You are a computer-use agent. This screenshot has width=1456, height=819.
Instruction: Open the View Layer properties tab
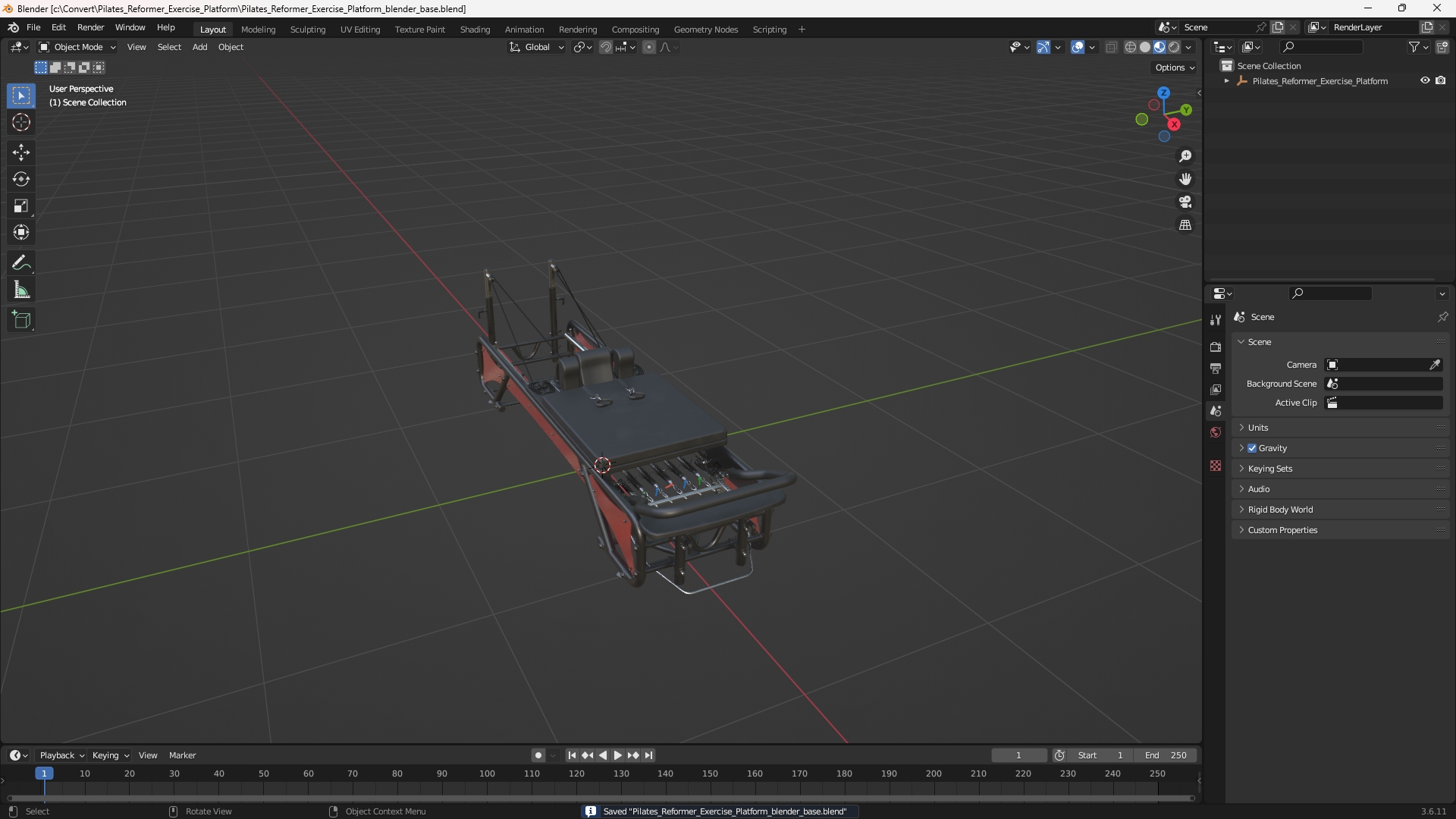point(1216,389)
